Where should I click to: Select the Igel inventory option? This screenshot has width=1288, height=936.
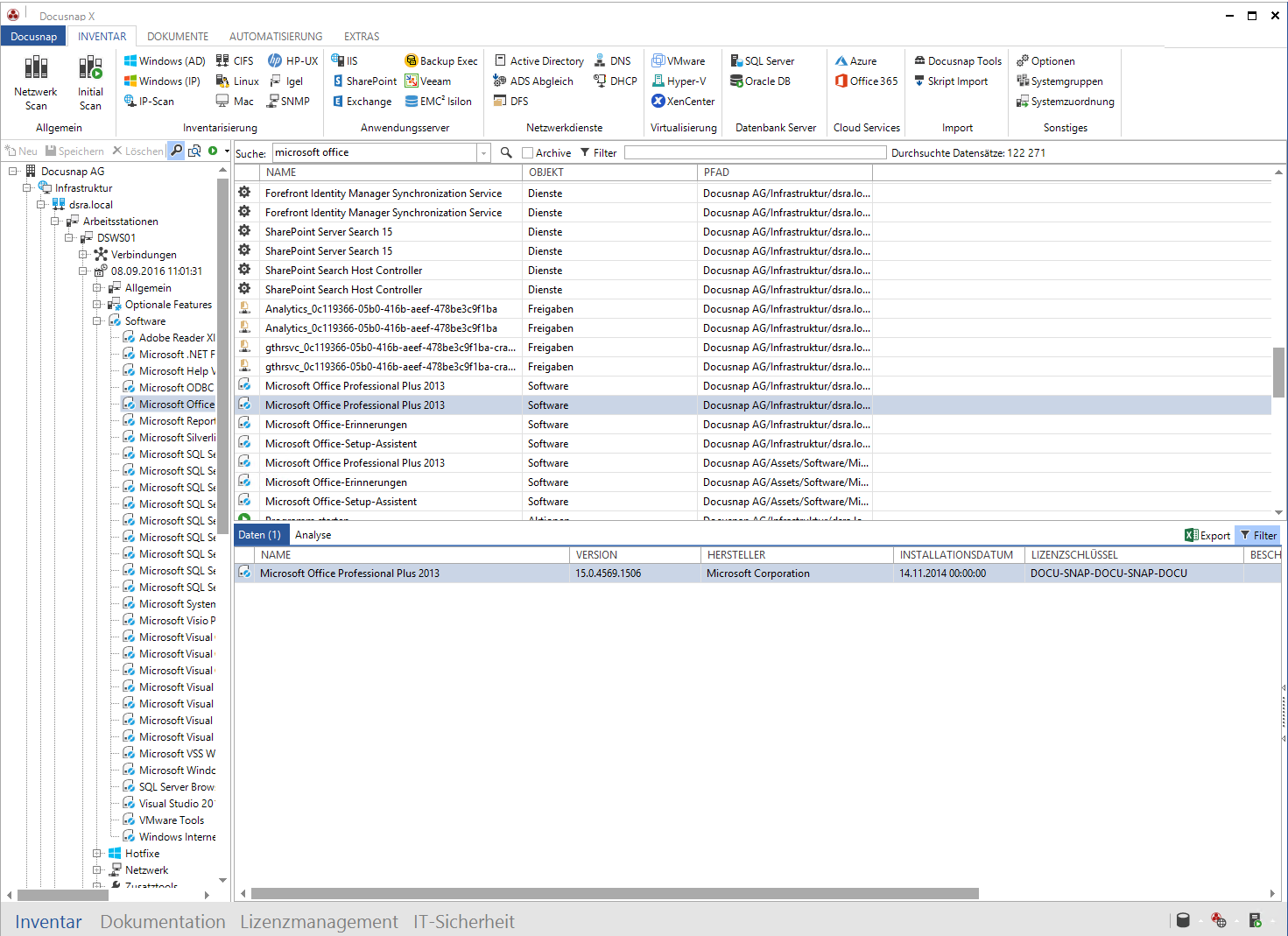point(286,81)
